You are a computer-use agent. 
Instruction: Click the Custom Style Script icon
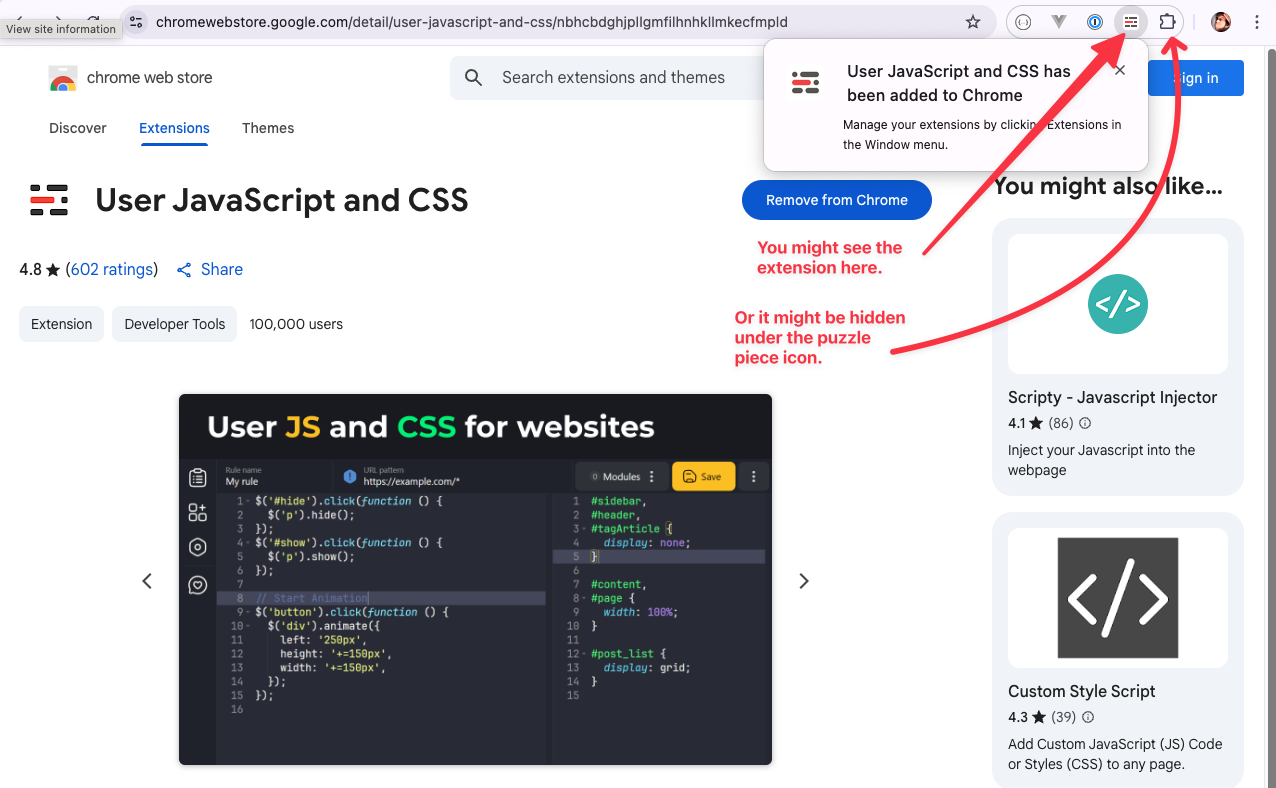click(1118, 598)
